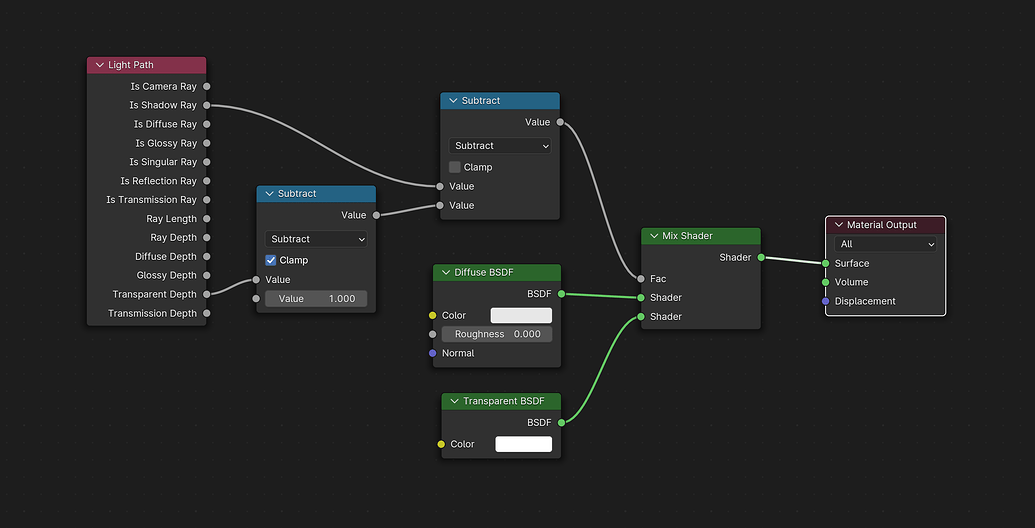Image resolution: width=1035 pixels, height=528 pixels.
Task: Click the connected Value input socket of lower-left Subtract
Action: [x=256, y=280]
